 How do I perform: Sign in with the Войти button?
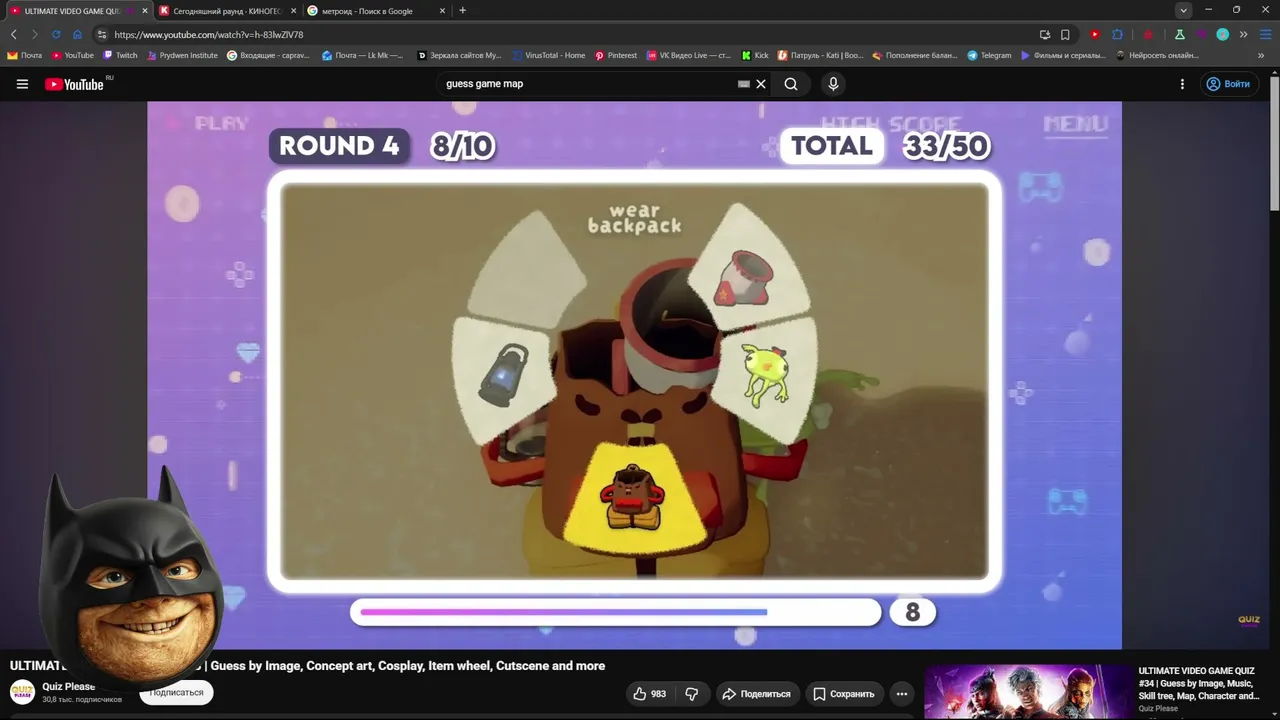(1228, 84)
